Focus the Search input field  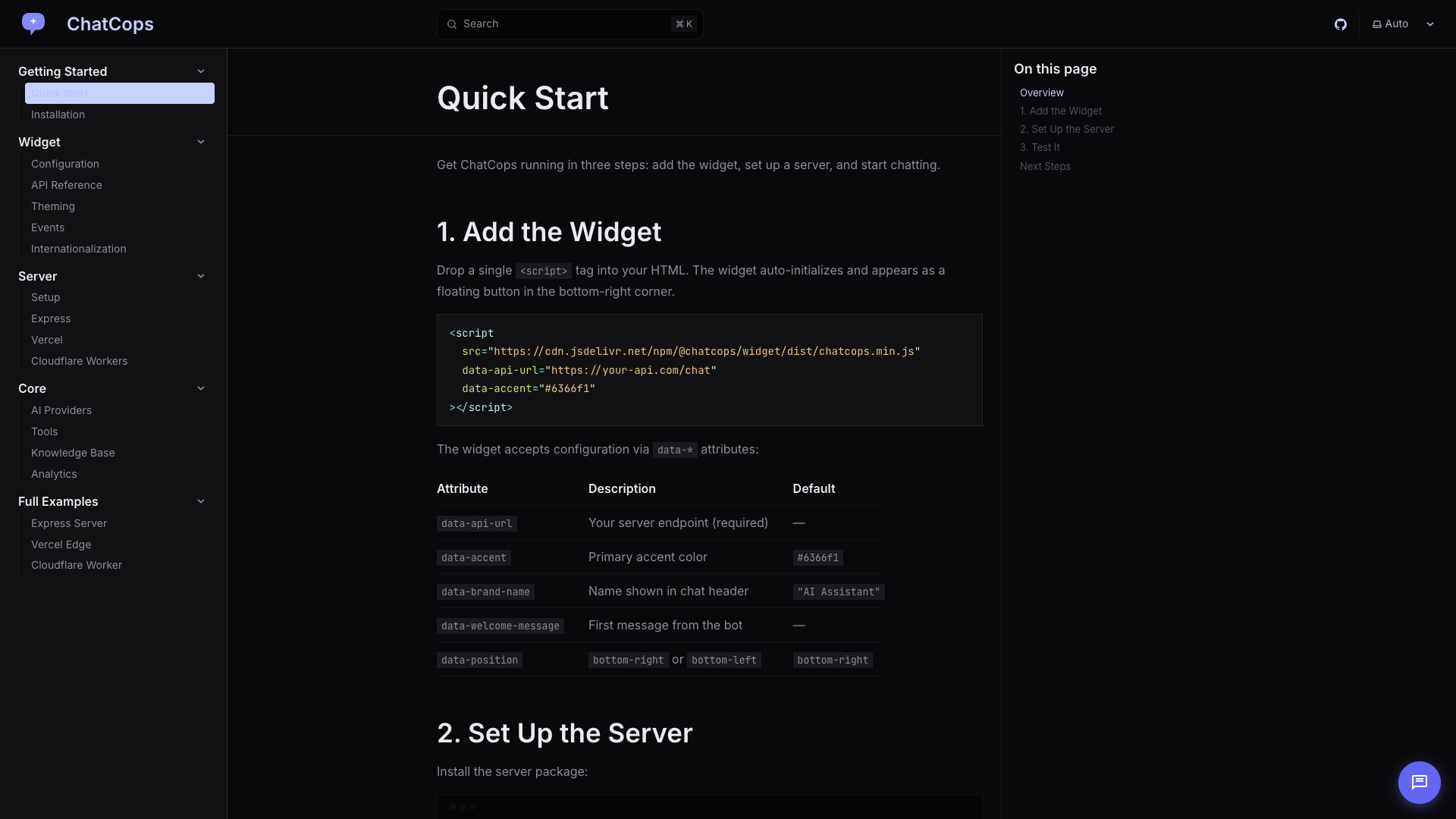coord(570,24)
